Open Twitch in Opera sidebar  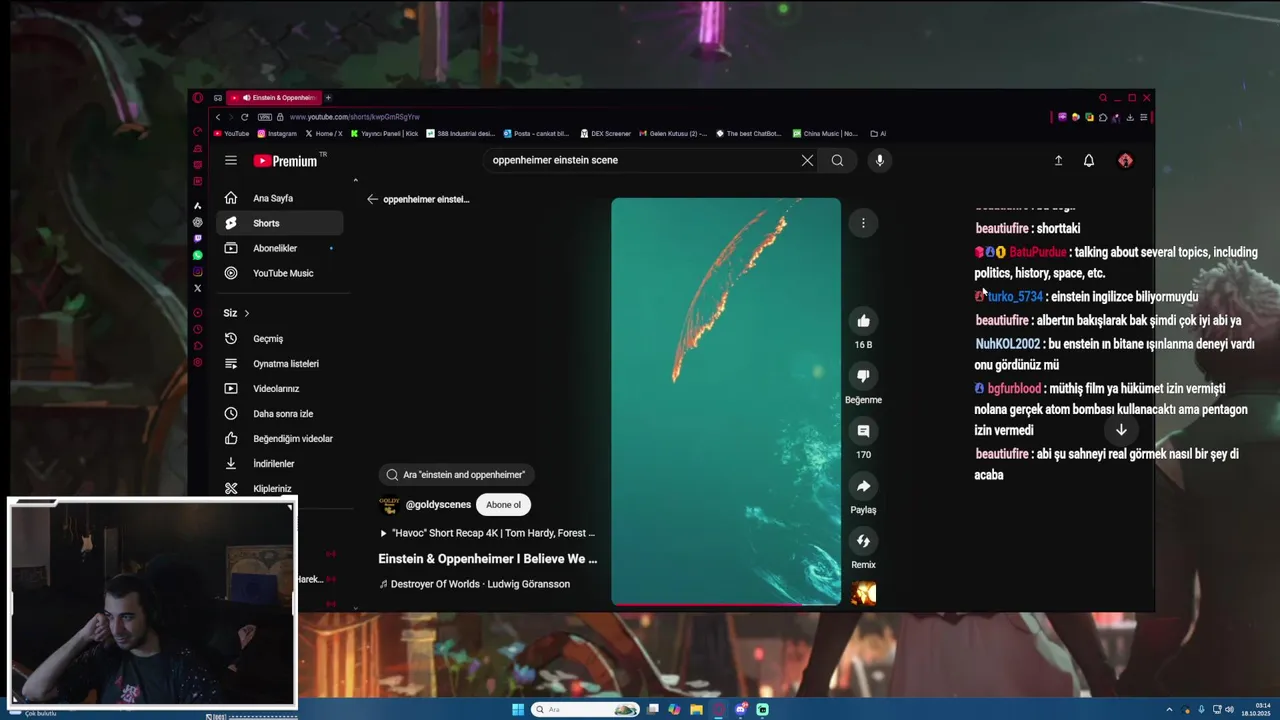tap(197, 239)
